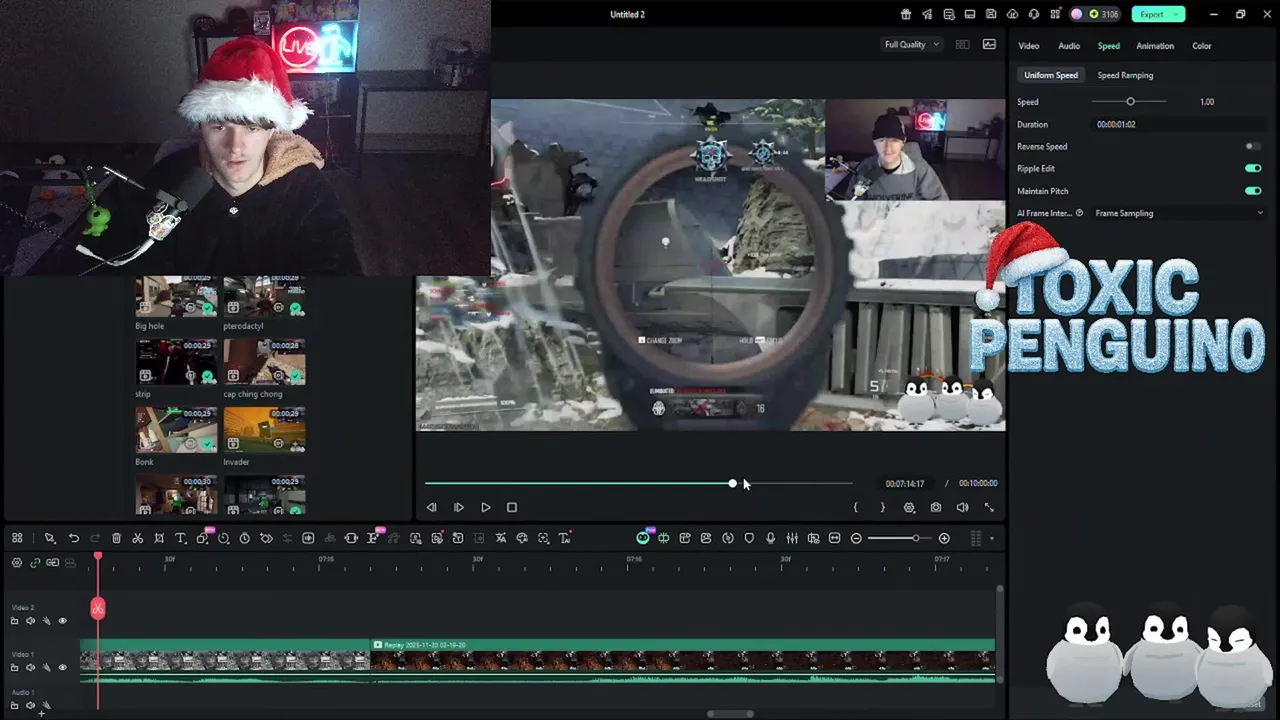Hide the Video 1 track with eye icon
This screenshot has height=720, width=1280.
click(x=62, y=668)
